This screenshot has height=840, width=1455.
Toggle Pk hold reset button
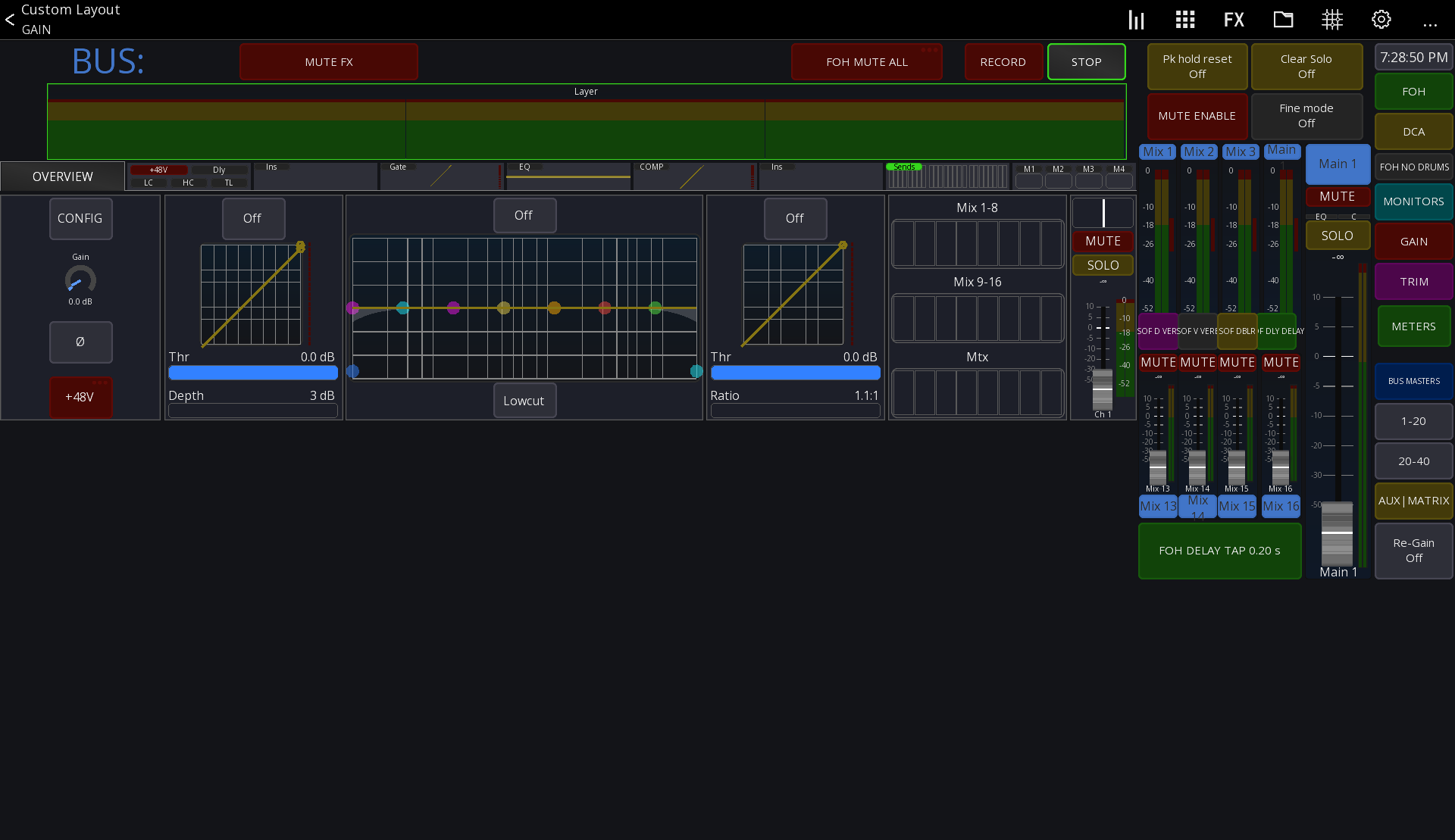(x=1197, y=67)
